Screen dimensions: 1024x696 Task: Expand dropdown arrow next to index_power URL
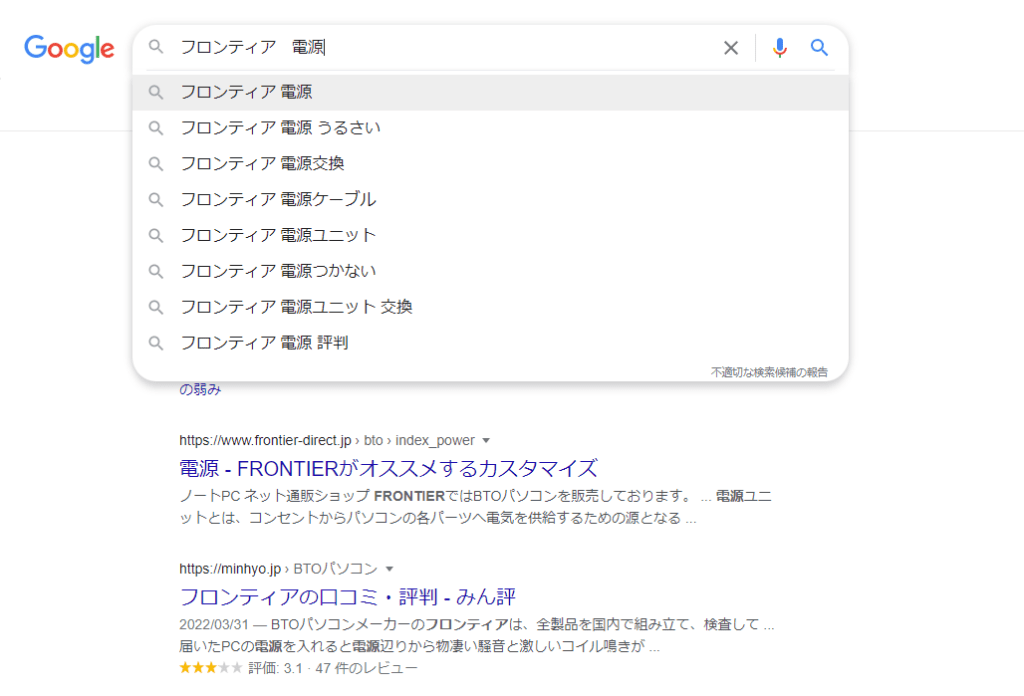[x=486, y=441]
